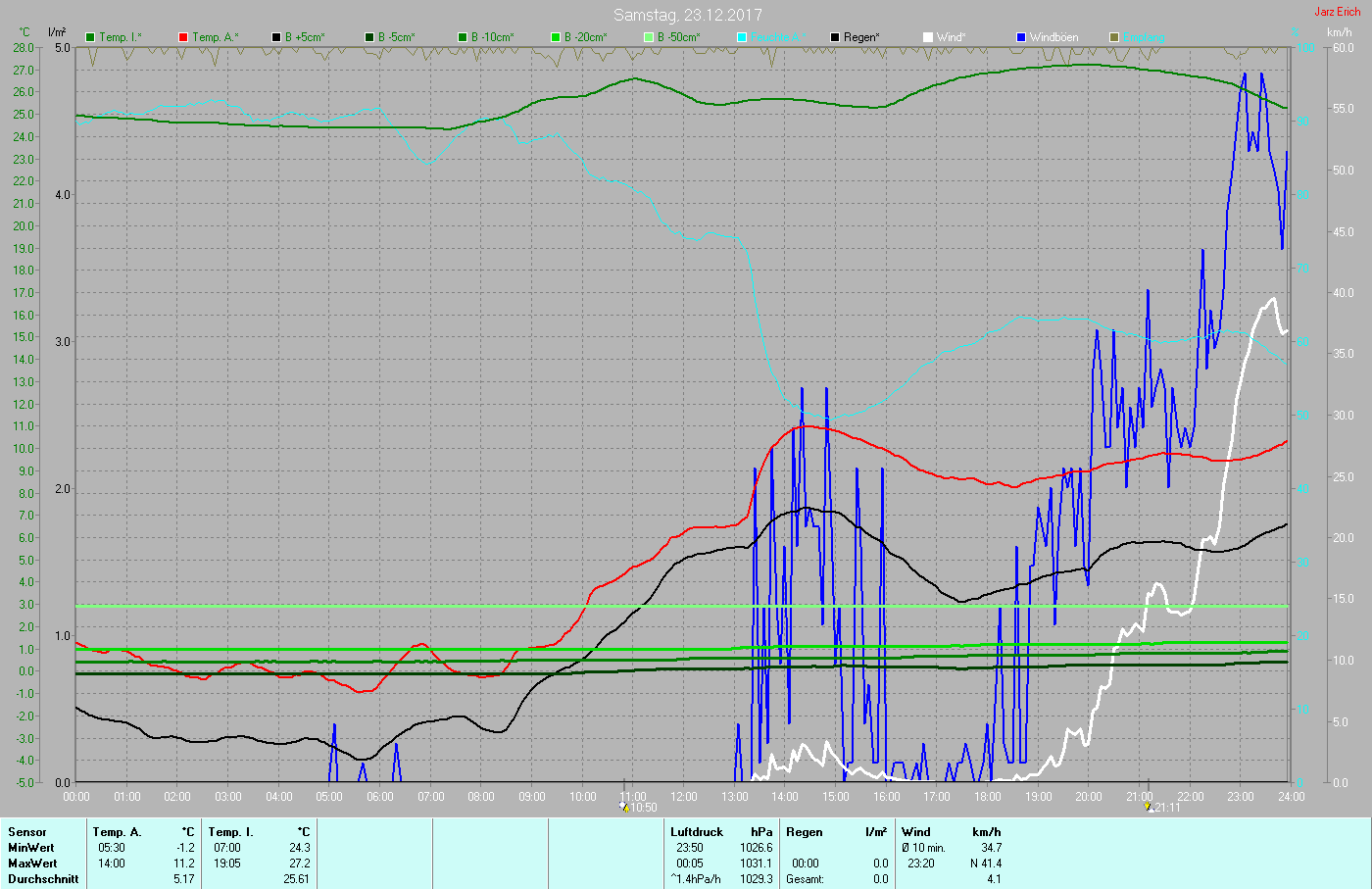Click the chart title Samstag, 23.12.2017

click(x=687, y=15)
